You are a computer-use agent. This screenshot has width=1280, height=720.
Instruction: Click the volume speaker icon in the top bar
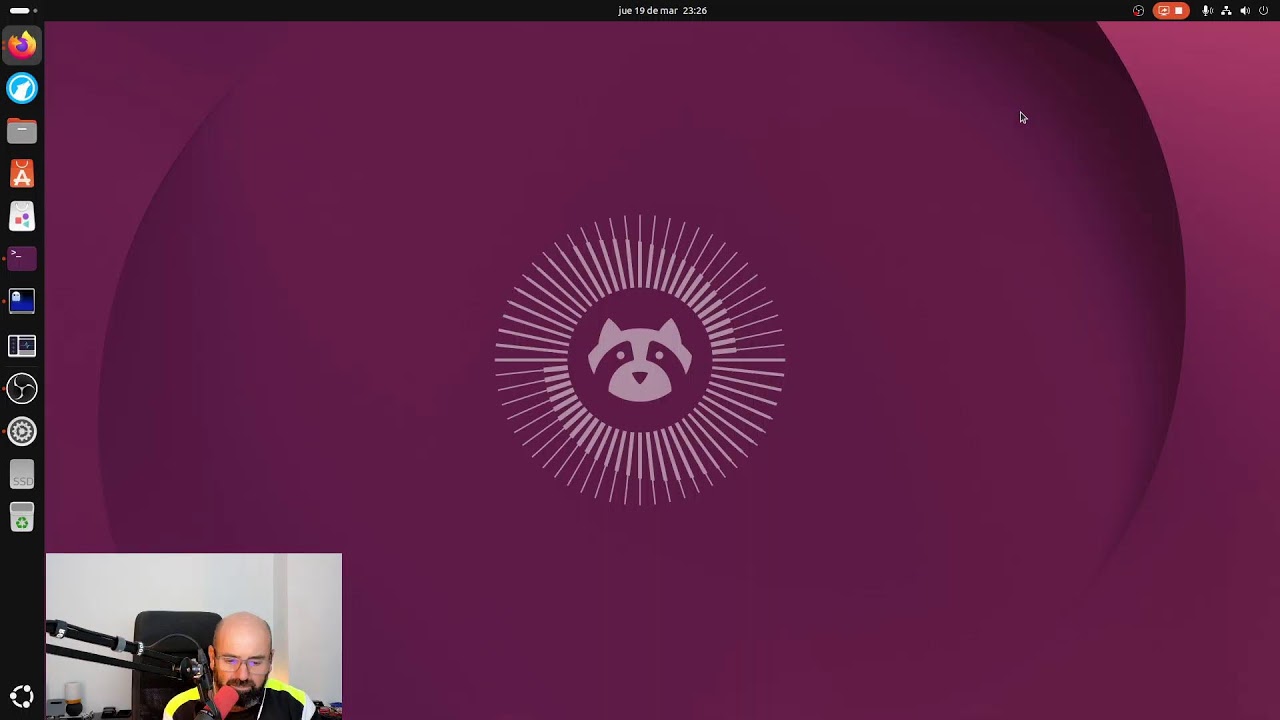tap(1245, 10)
